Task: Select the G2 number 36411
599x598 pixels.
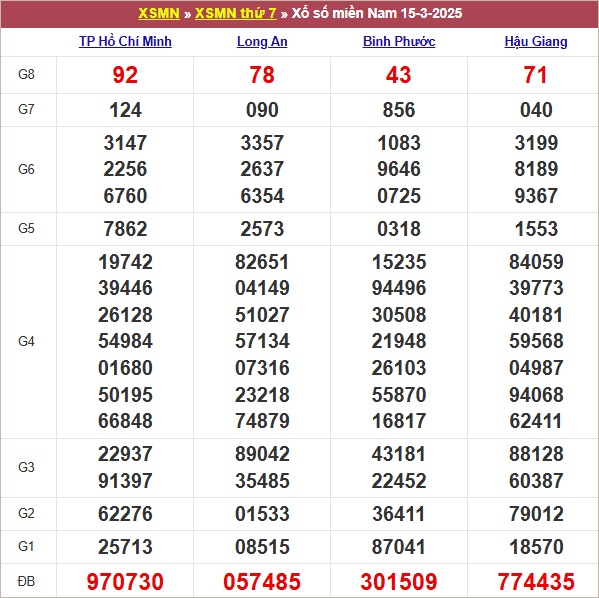Action: [x=399, y=514]
